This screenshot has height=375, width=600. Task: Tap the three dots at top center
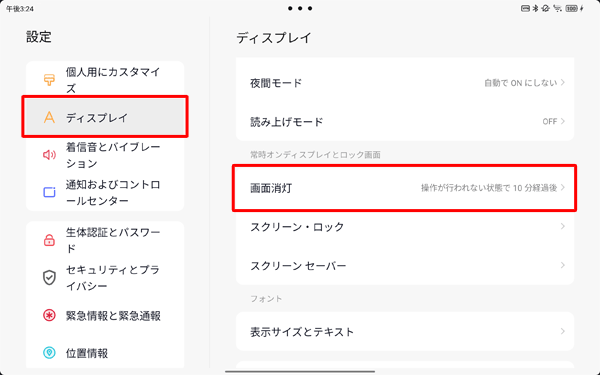pyautogui.click(x=300, y=8)
